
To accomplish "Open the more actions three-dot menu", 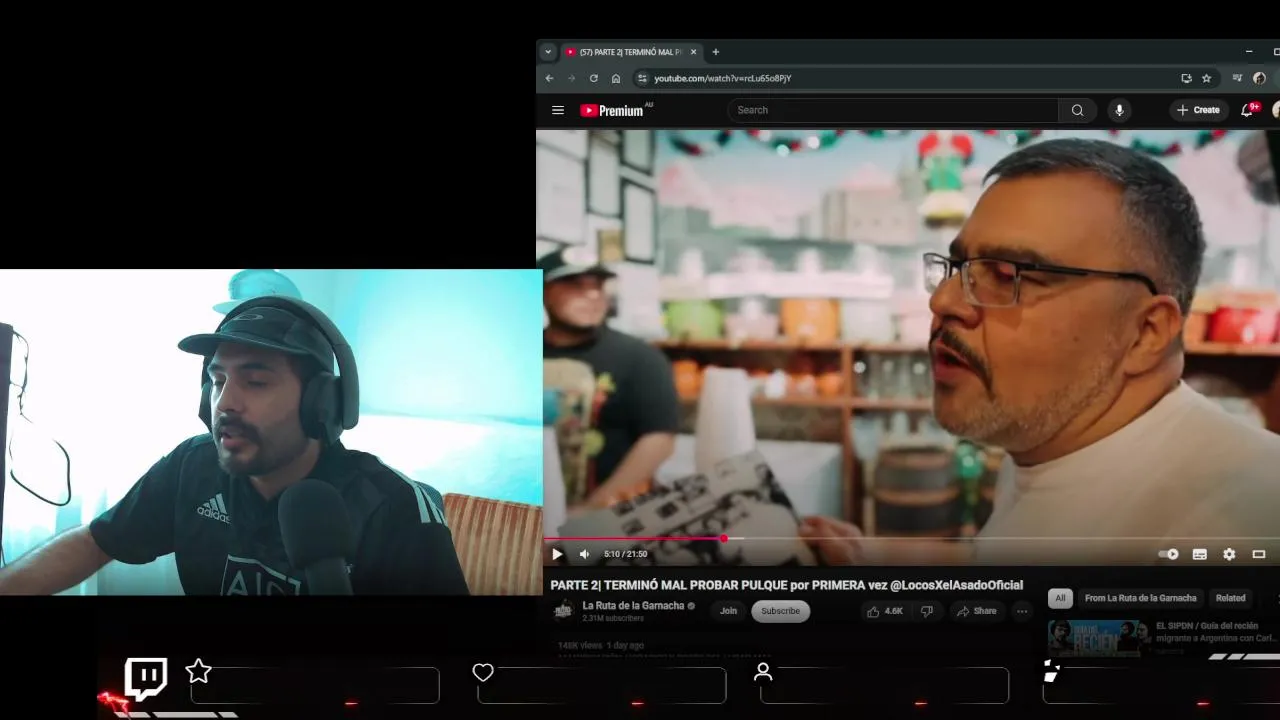I will [1022, 611].
